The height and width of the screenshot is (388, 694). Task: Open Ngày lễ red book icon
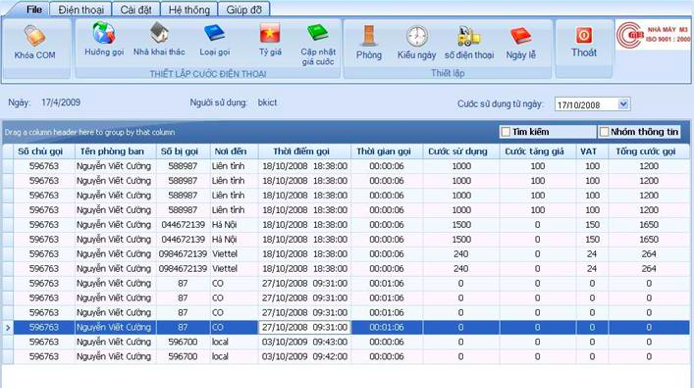click(520, 36)
